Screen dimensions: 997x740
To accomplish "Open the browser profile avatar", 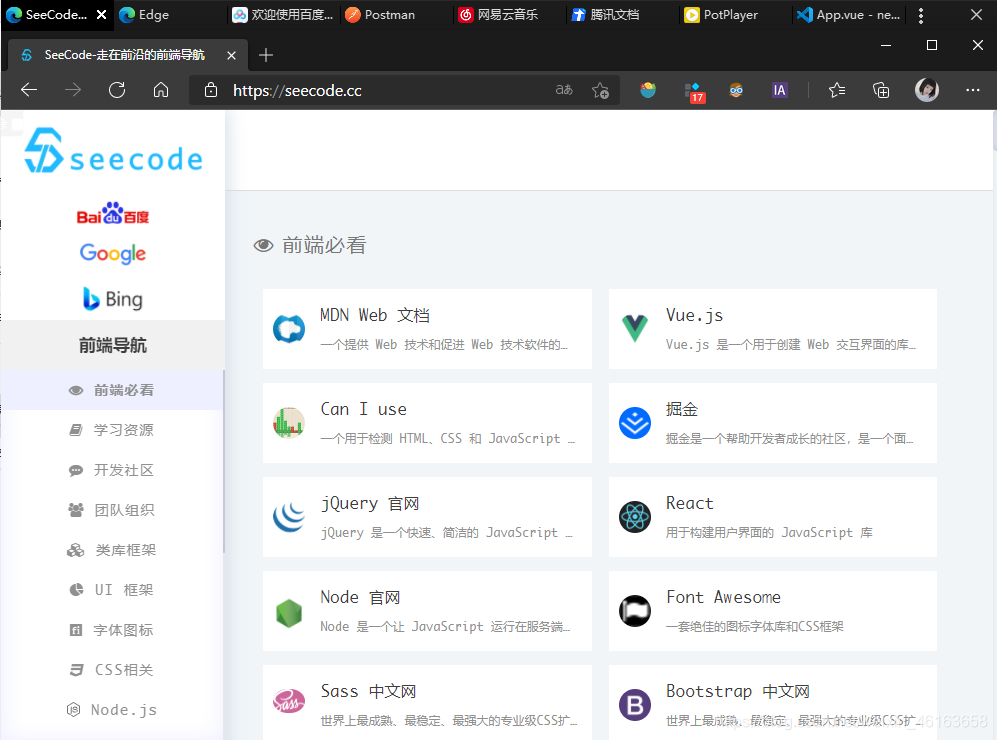I will (x=926, y=90).
